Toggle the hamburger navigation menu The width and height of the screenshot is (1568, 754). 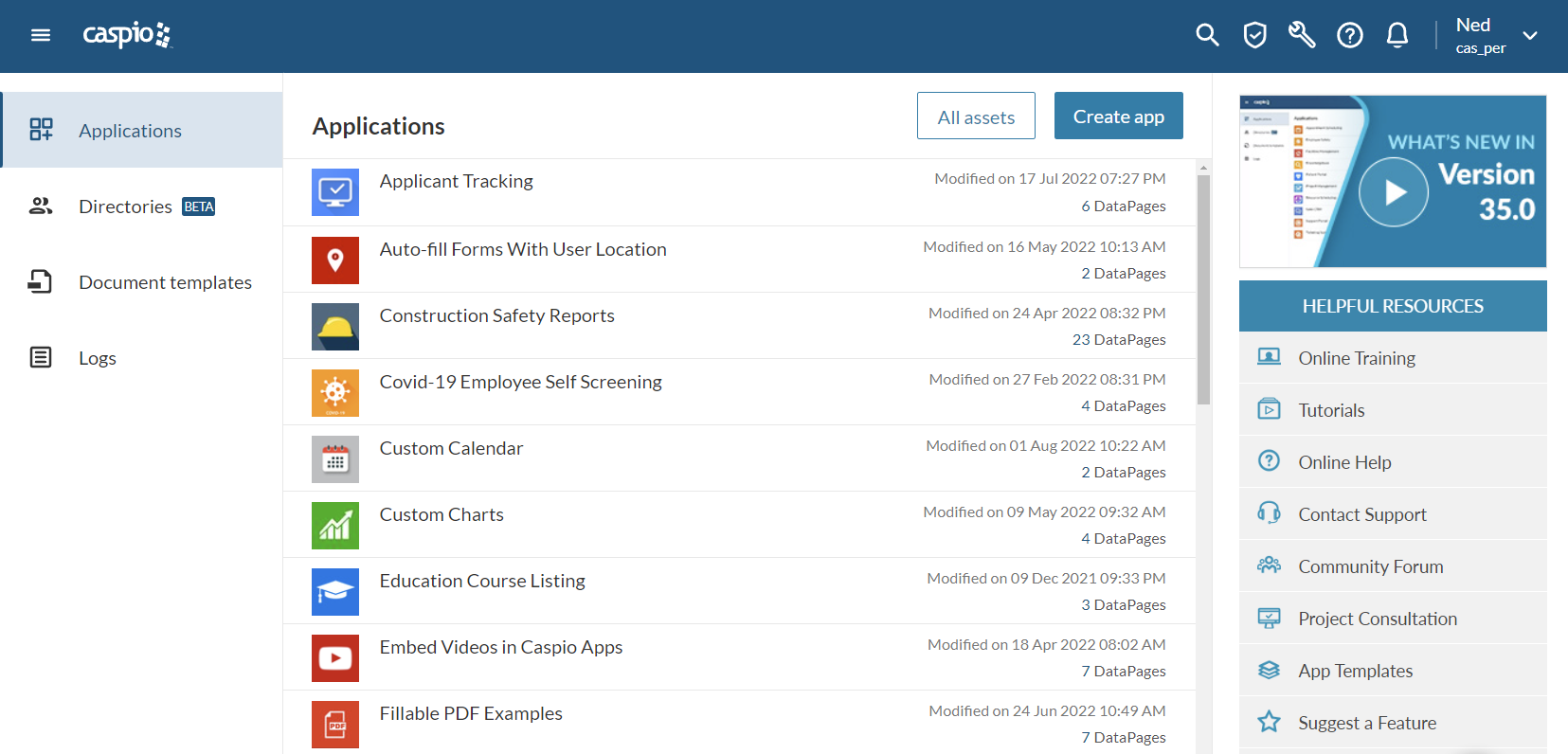[41, 36]
